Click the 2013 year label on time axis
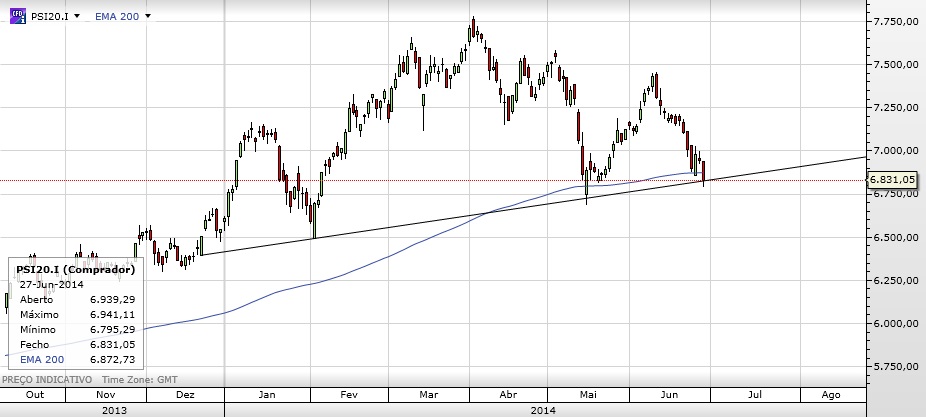 [114, 410]
